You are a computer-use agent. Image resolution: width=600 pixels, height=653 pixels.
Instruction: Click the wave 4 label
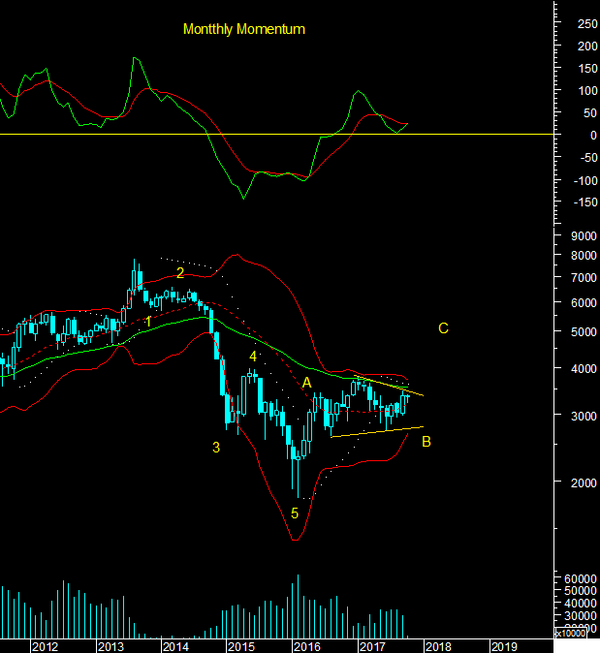tap(253, 356)
